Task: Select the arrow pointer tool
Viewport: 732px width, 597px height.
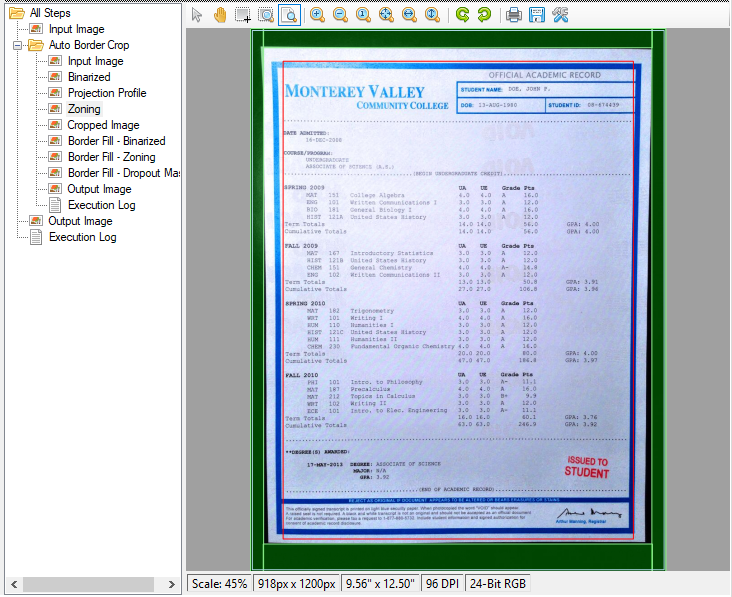Action: (x=197, y=15)
